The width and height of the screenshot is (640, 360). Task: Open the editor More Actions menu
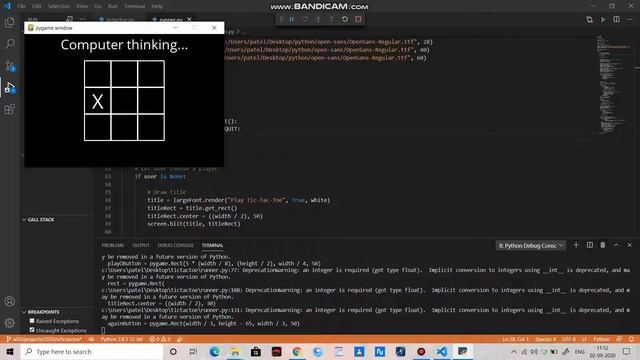[x=630, y=19]
